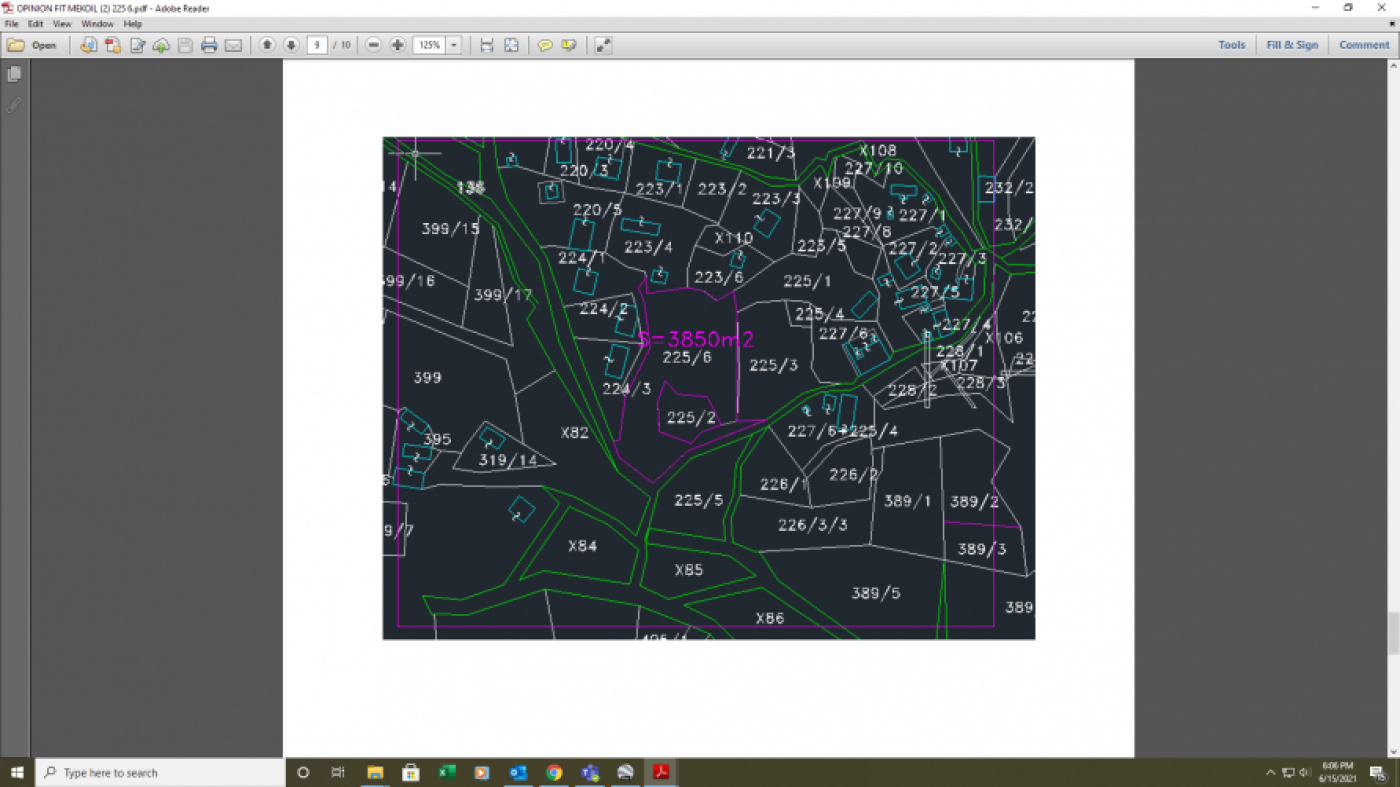Zoom in with the plus button
Viewport: 1400px width, 787px height.
pos(398,45)
